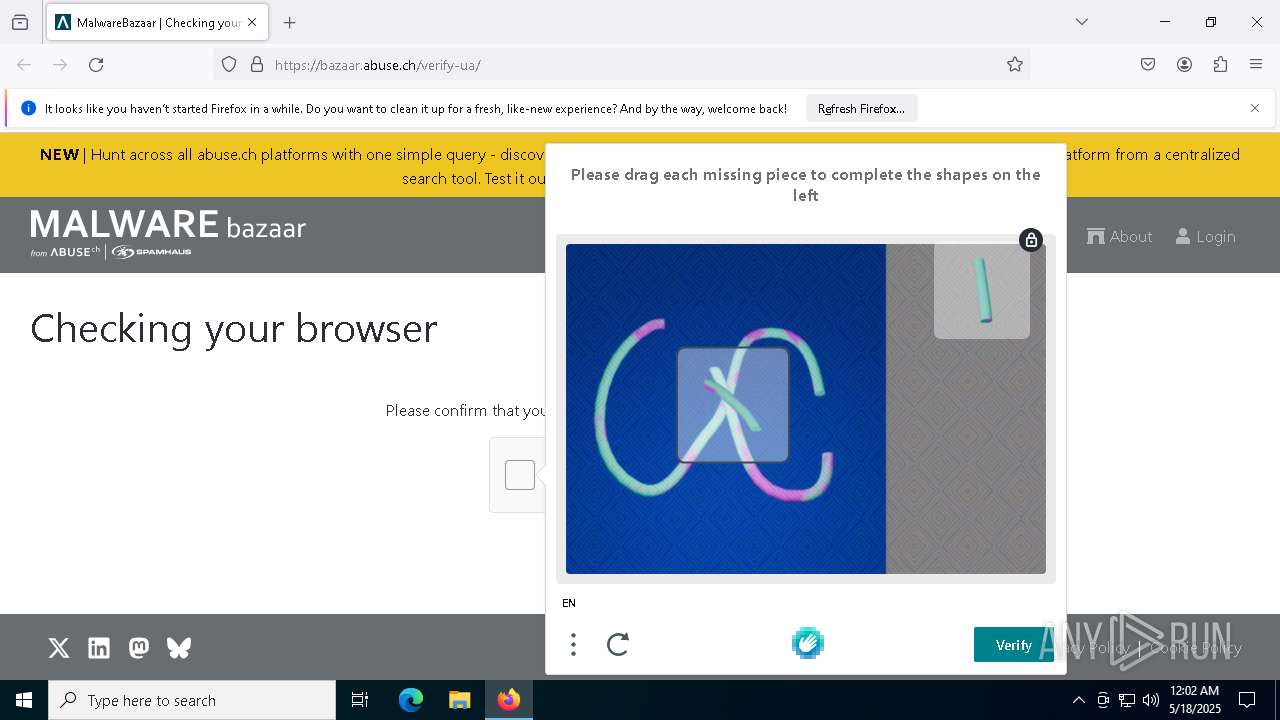The height and width of the screenshot is (720, 1280).
Task: Focus the URL address bar
Action: (x=620, y=65)
